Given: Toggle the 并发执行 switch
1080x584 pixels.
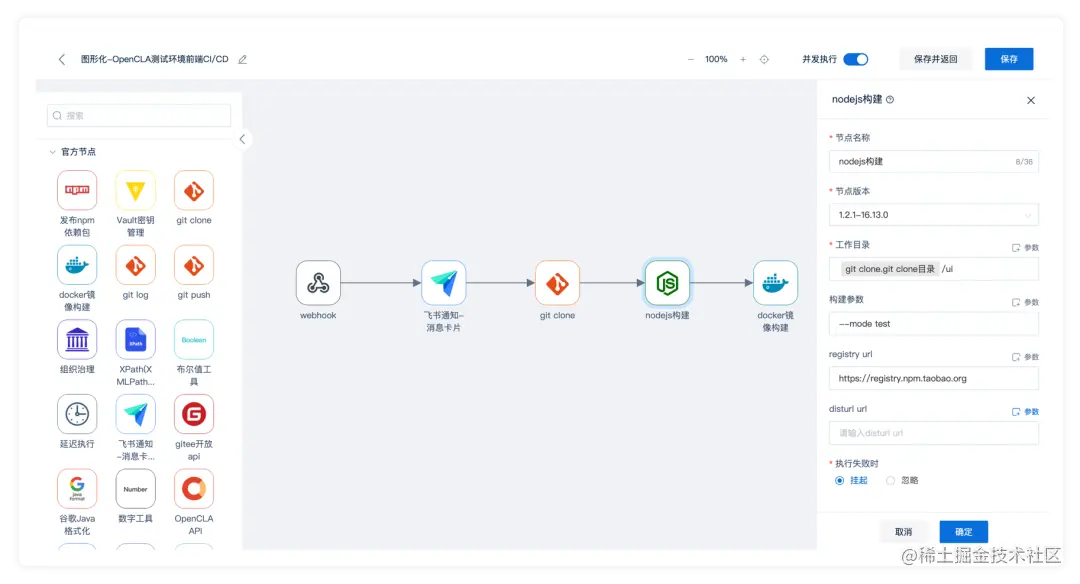Looking at the screenshot, I should click(855, 59).
